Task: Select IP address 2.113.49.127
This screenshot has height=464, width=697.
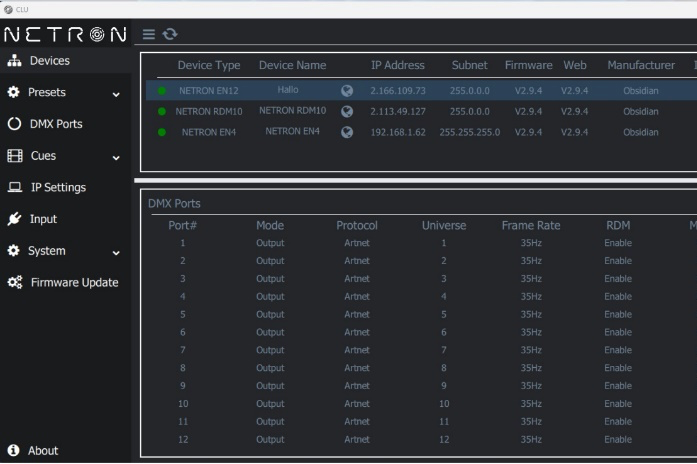Action: point(398,111)
